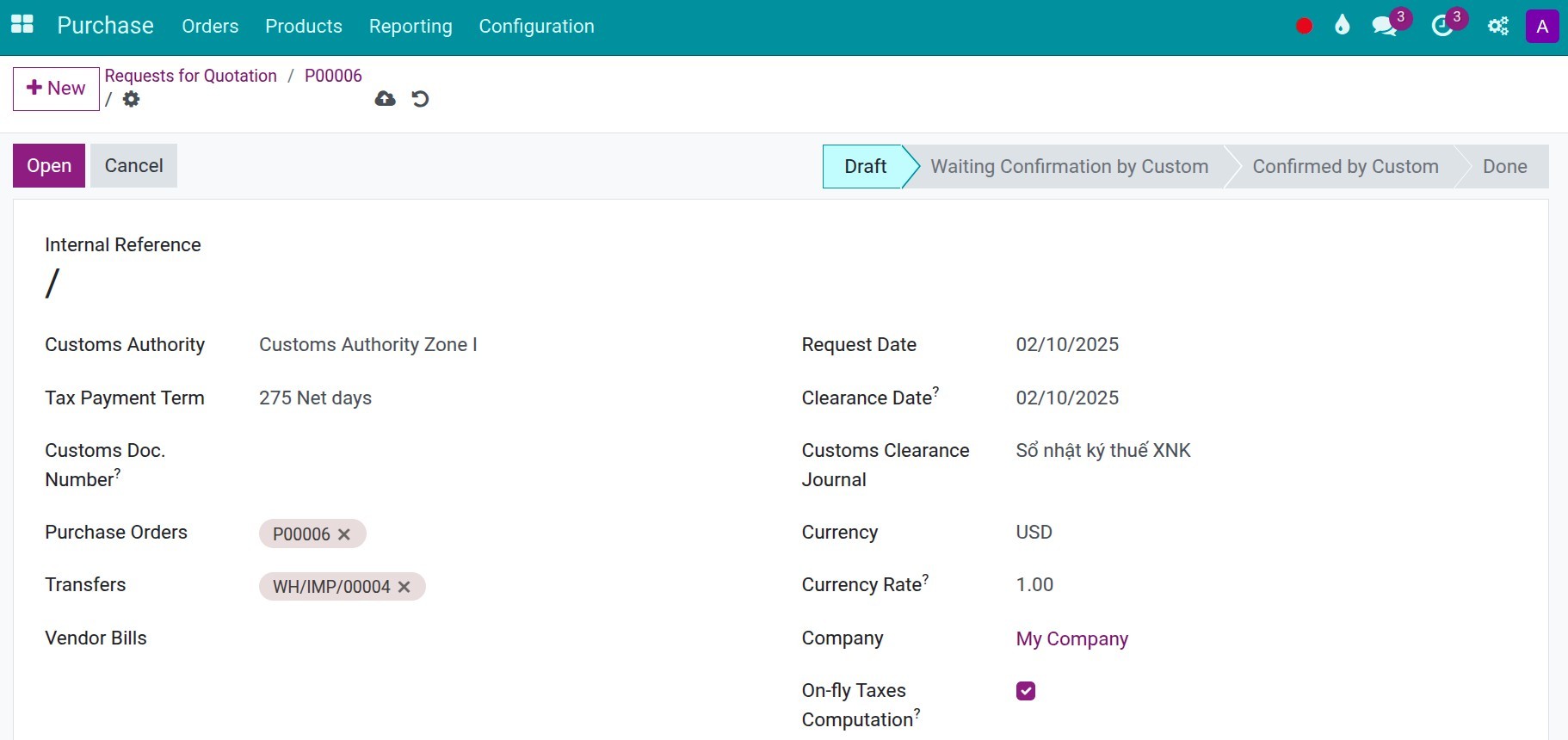Show help for Currency Rate tooltip mark

click(x=925, y=578)
